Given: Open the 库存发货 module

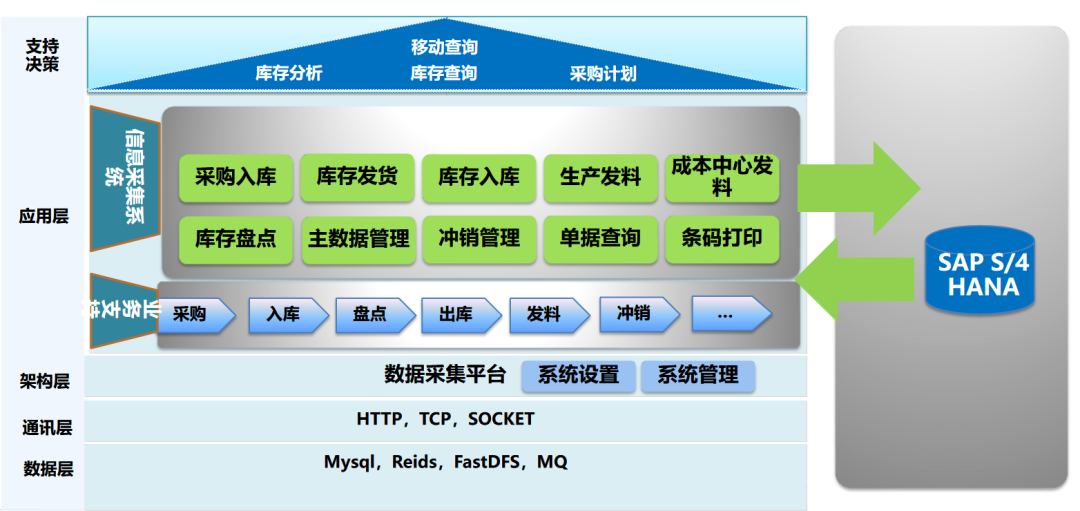Looking at the screenshot, I should [358, 178].
